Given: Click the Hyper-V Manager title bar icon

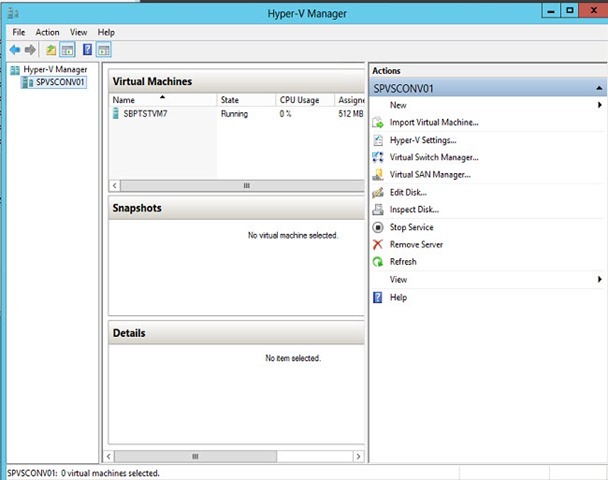Looking at the screenshot, I should (13, 13).
